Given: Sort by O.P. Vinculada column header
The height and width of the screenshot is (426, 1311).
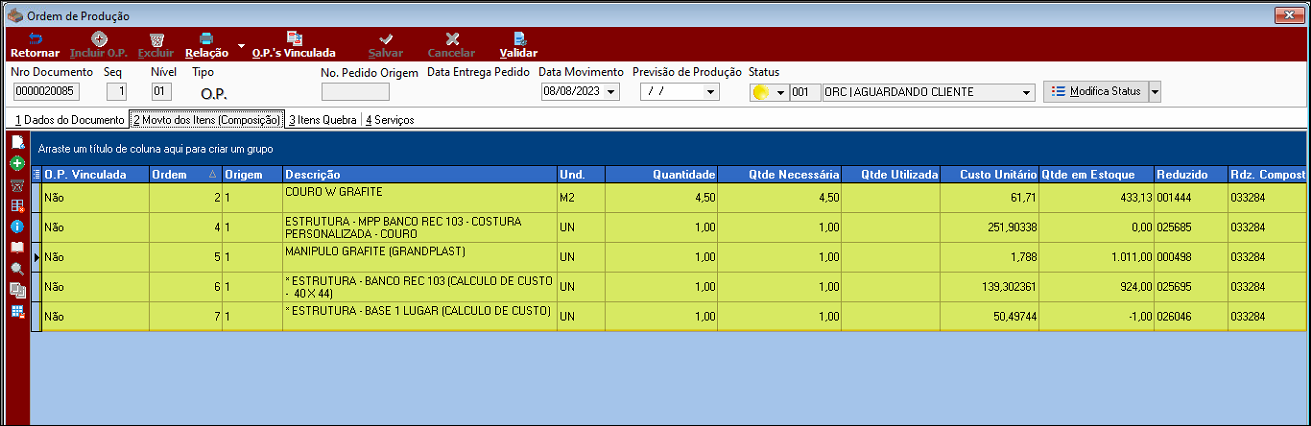Looking at the screenshot, I should (96, 174).
